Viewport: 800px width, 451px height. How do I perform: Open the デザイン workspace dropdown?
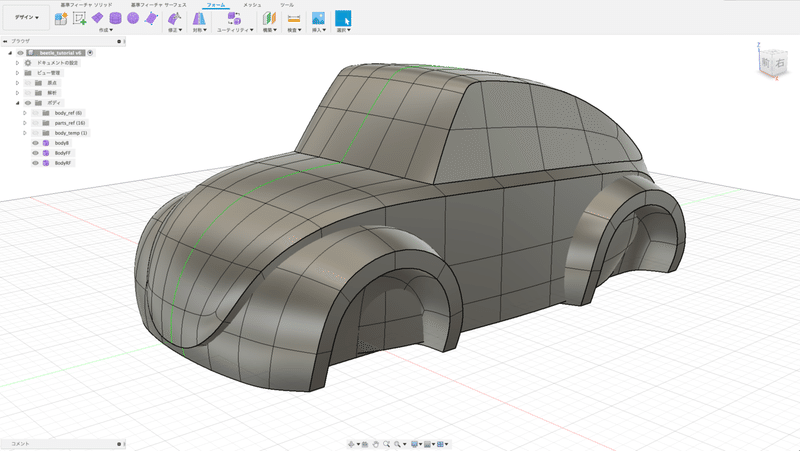(27, 18)
